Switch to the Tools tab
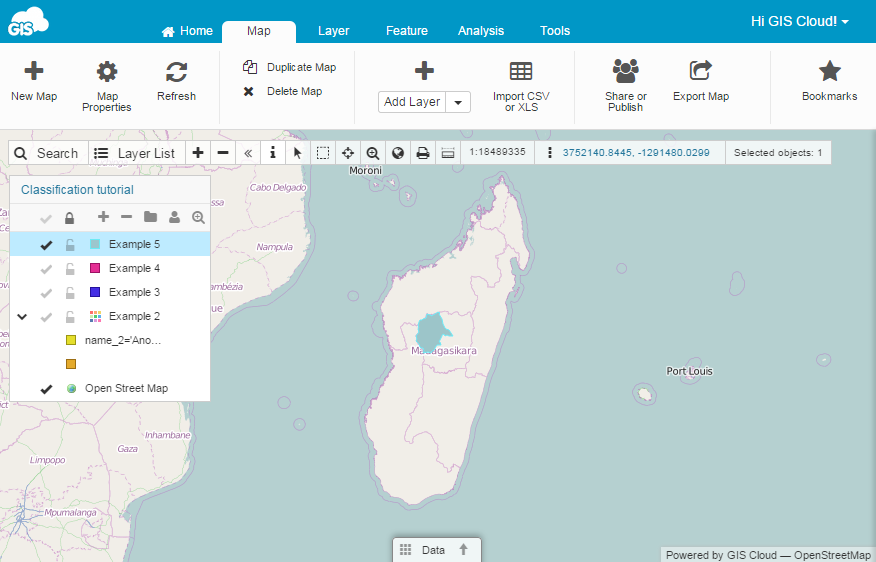The height and width of the screenshot is (562, 876). (x=555, y=31)
